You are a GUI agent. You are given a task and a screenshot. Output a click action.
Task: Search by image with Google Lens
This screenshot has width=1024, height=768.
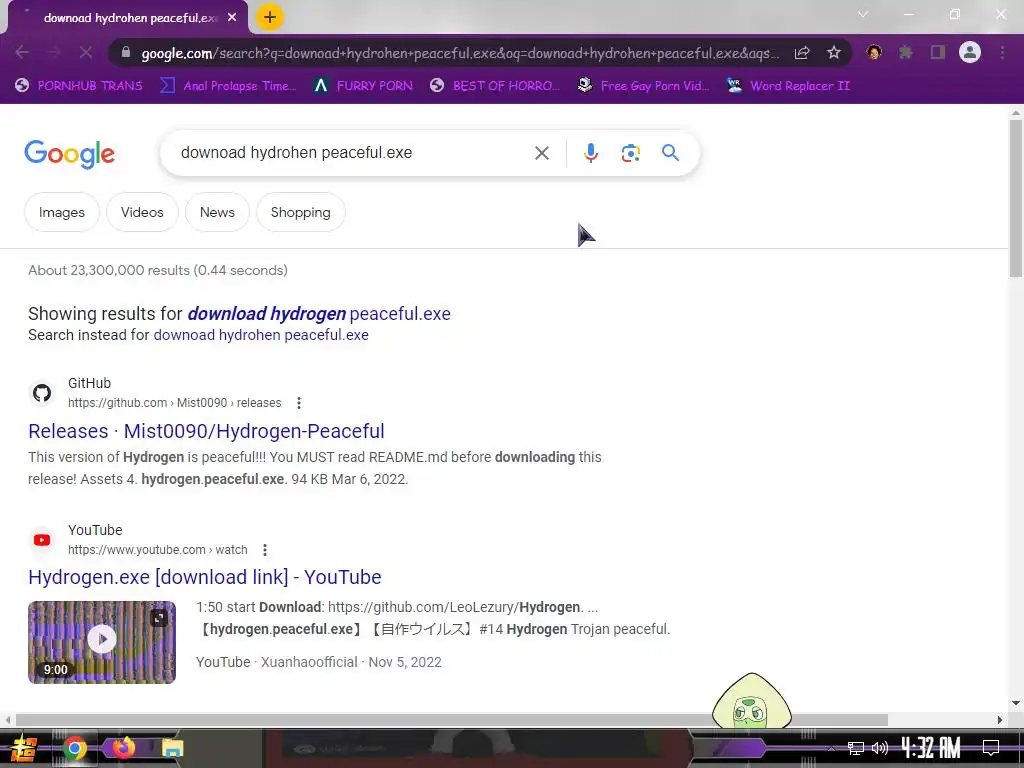click(x=630, y=153)
